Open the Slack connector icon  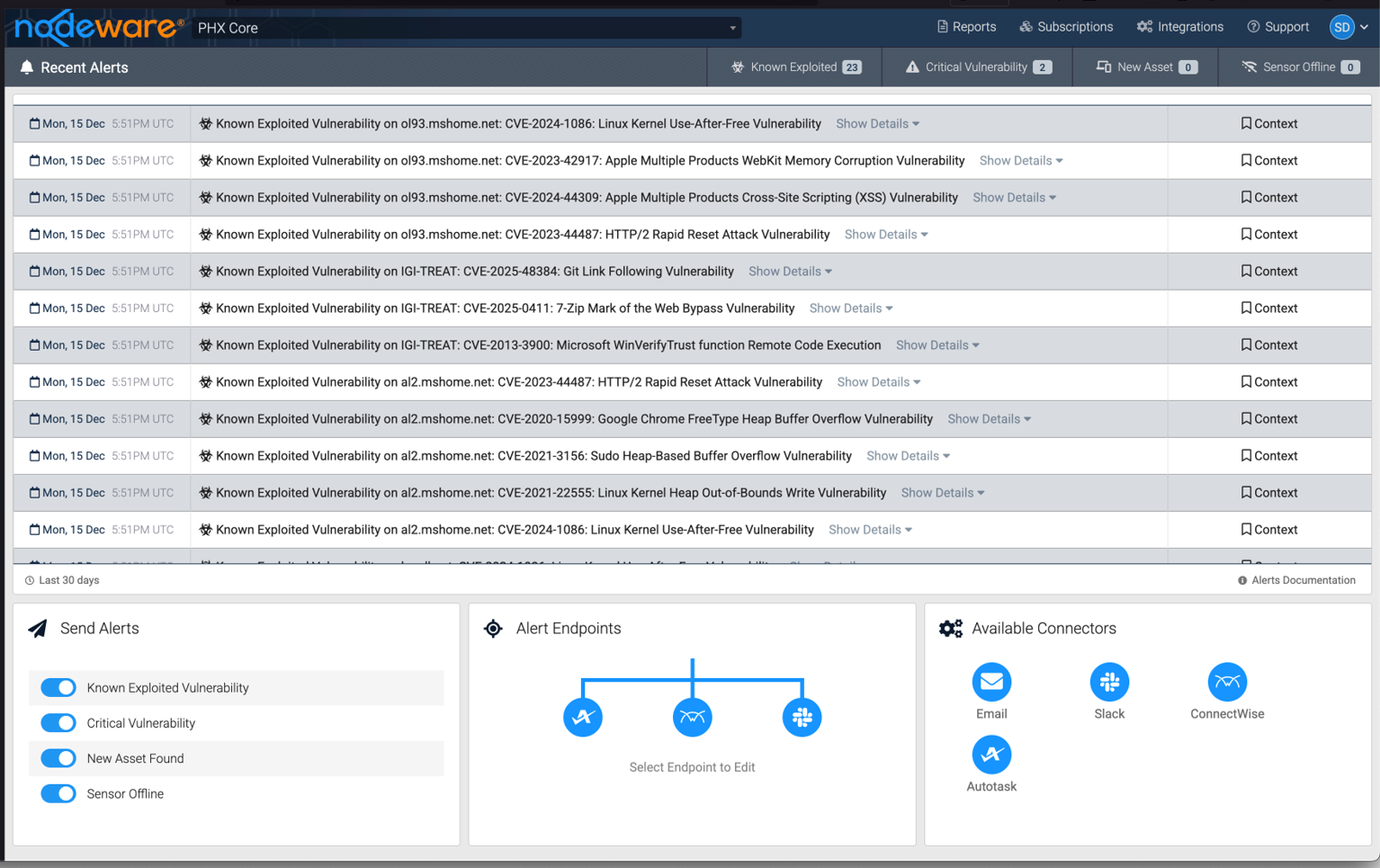coord(1109,682)
